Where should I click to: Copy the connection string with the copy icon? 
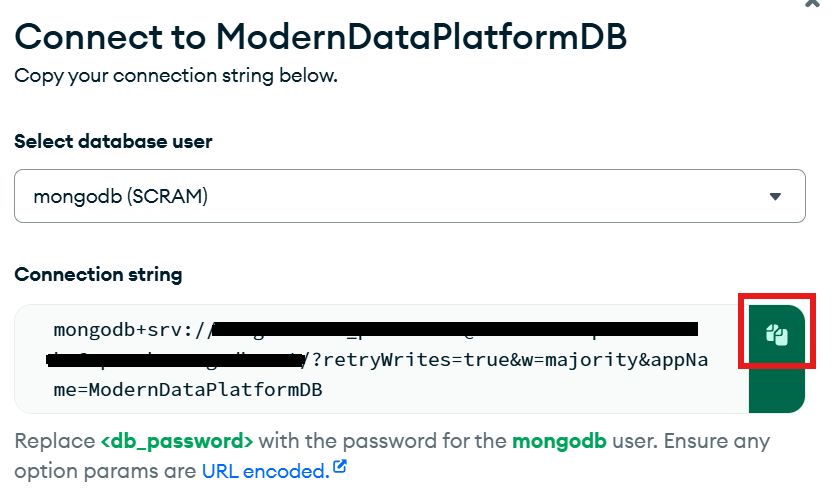pos(777,335)
